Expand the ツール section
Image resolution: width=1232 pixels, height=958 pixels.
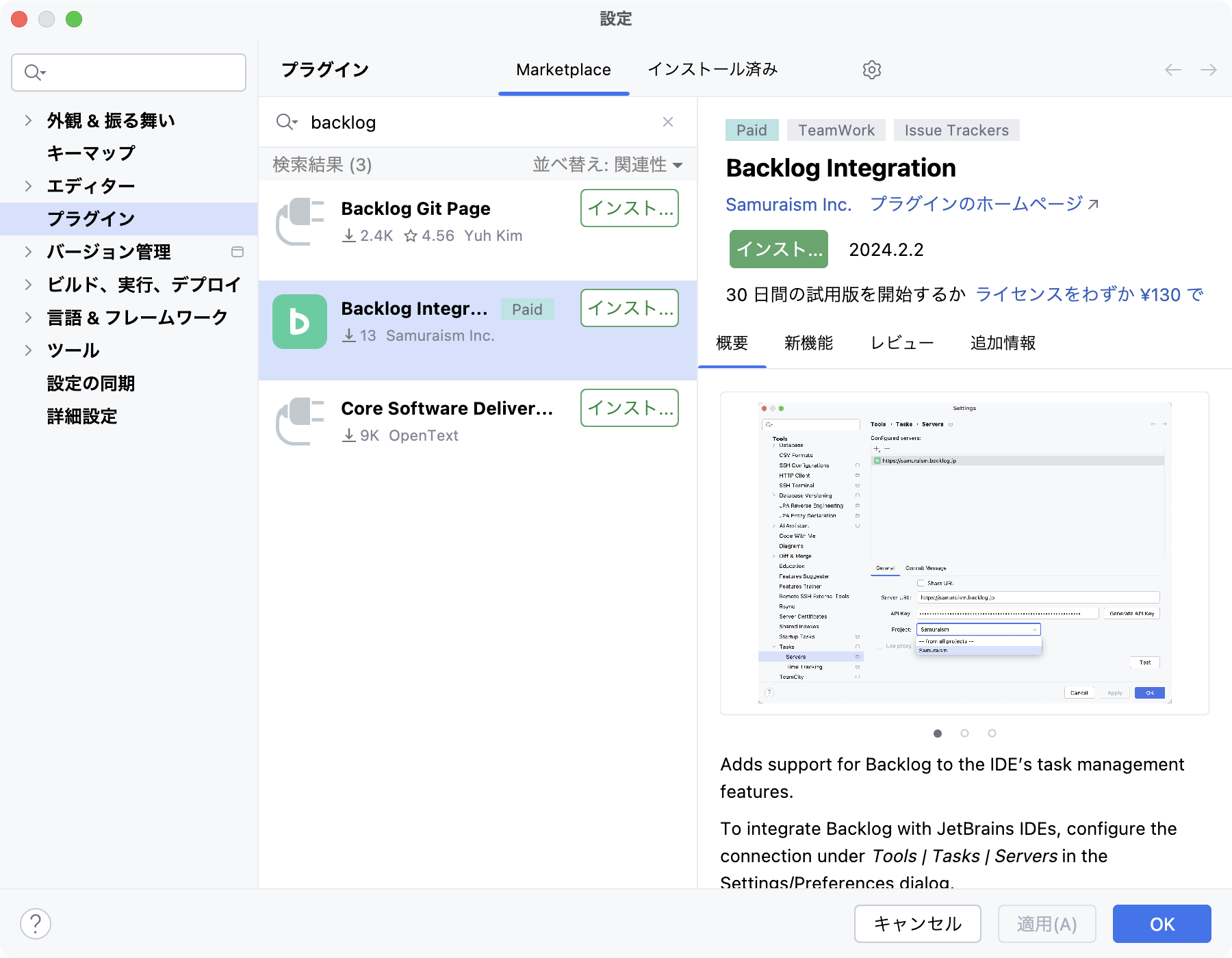pyautogui.click(x=28, y=350)
